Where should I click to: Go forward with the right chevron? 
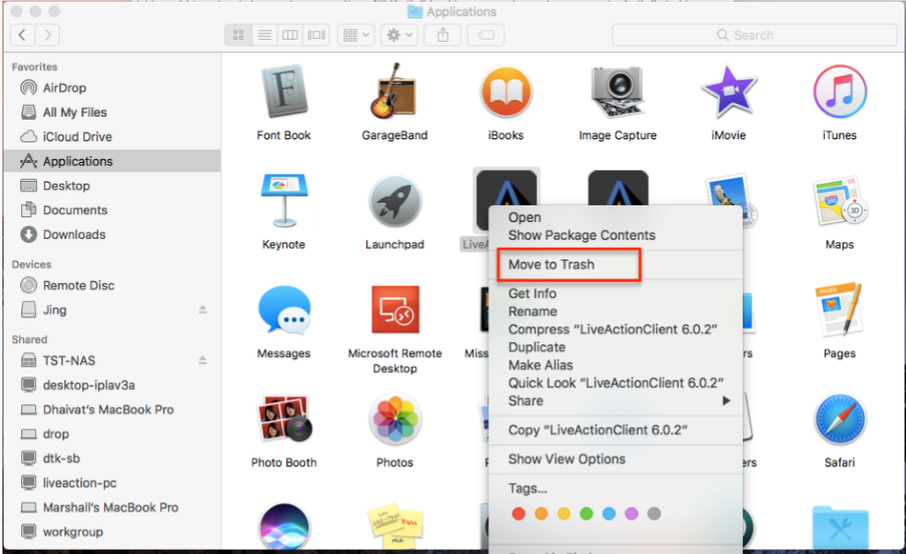coord(47,35)
